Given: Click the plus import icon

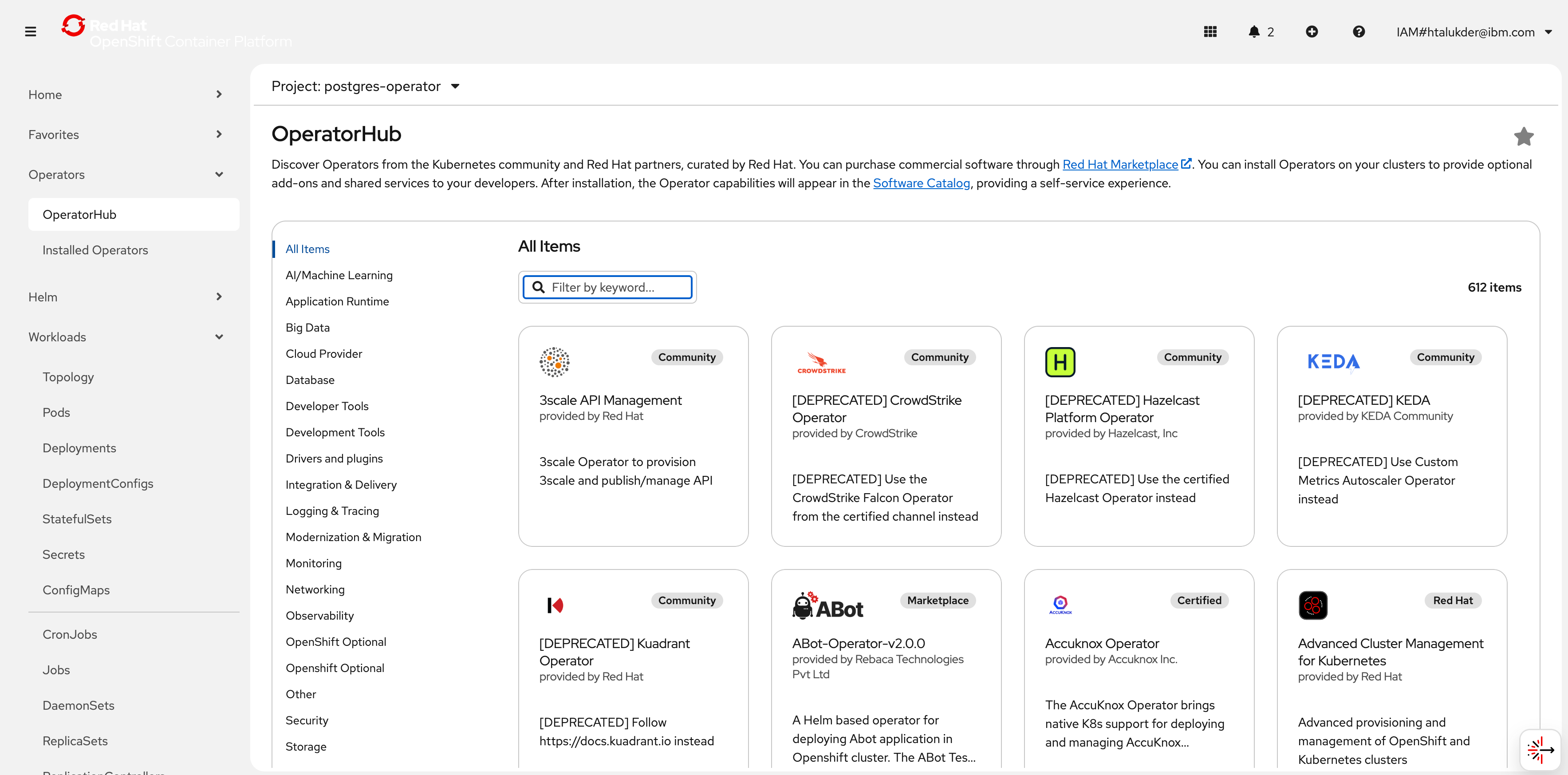Looking at the screenshot, I should tap(1312, 32).
